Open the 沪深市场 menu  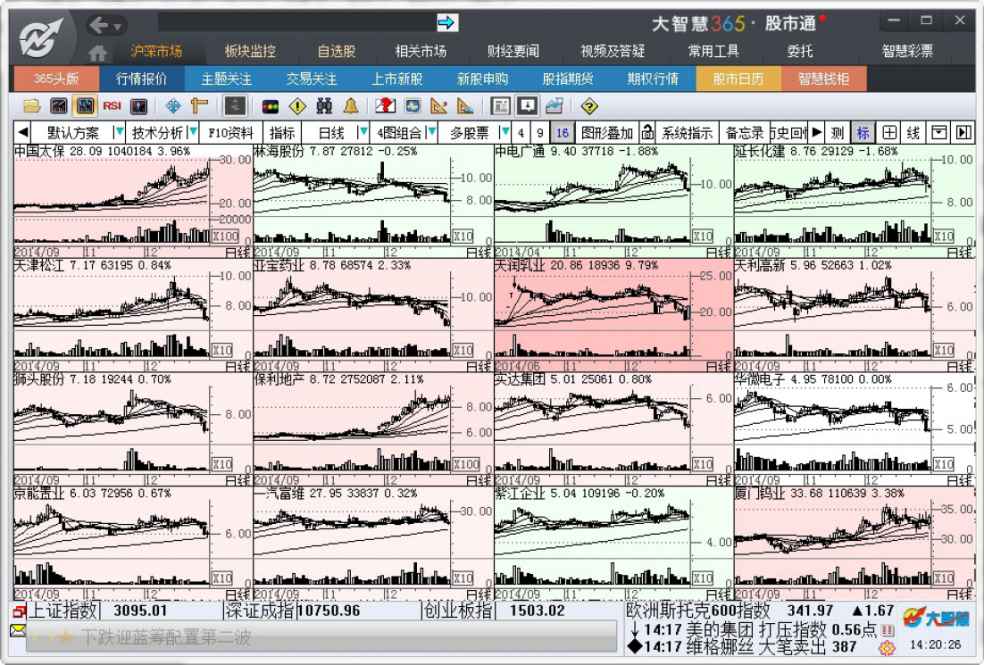point(156,51)
